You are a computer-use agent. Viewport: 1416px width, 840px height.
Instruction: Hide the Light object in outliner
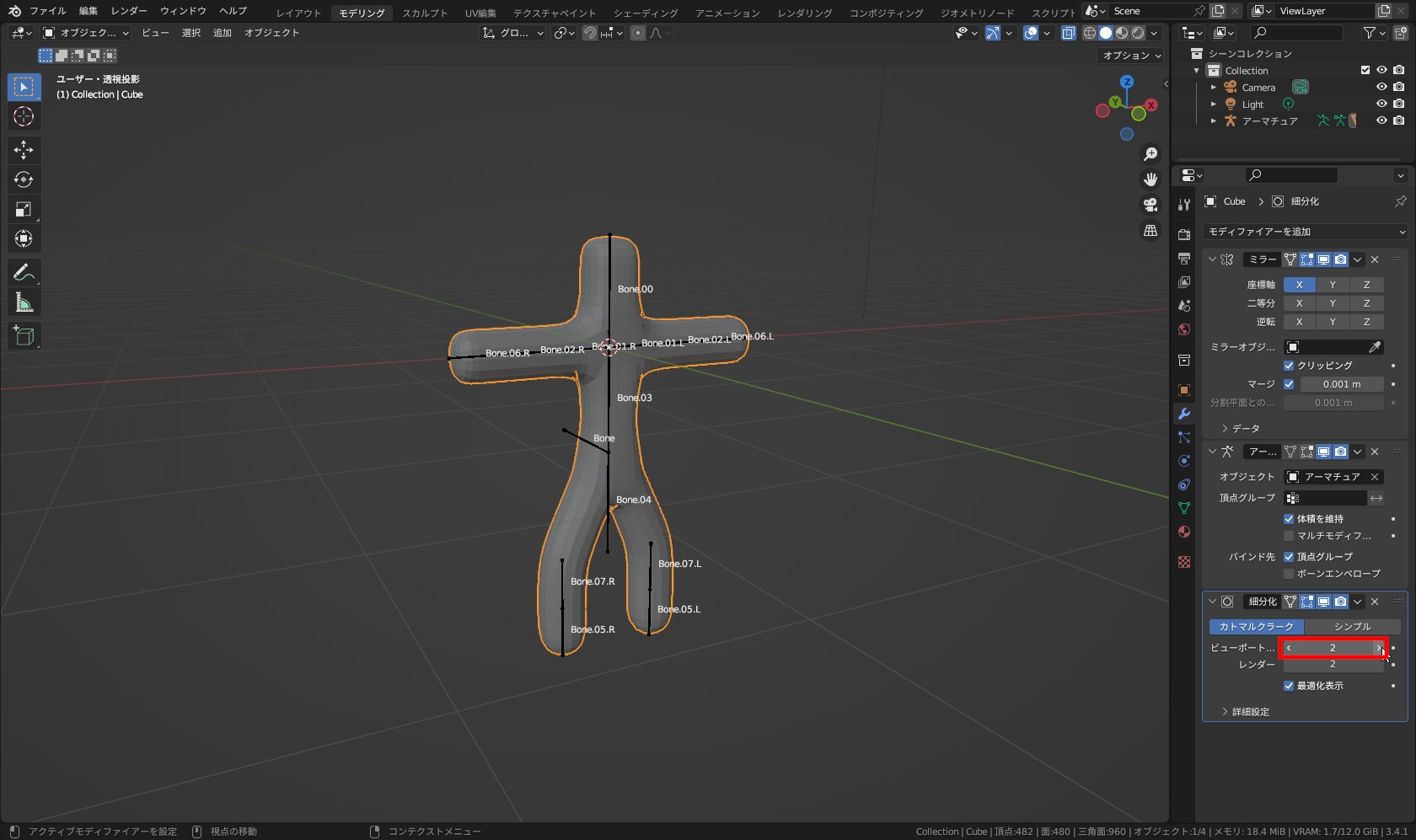coord(1381,104)
